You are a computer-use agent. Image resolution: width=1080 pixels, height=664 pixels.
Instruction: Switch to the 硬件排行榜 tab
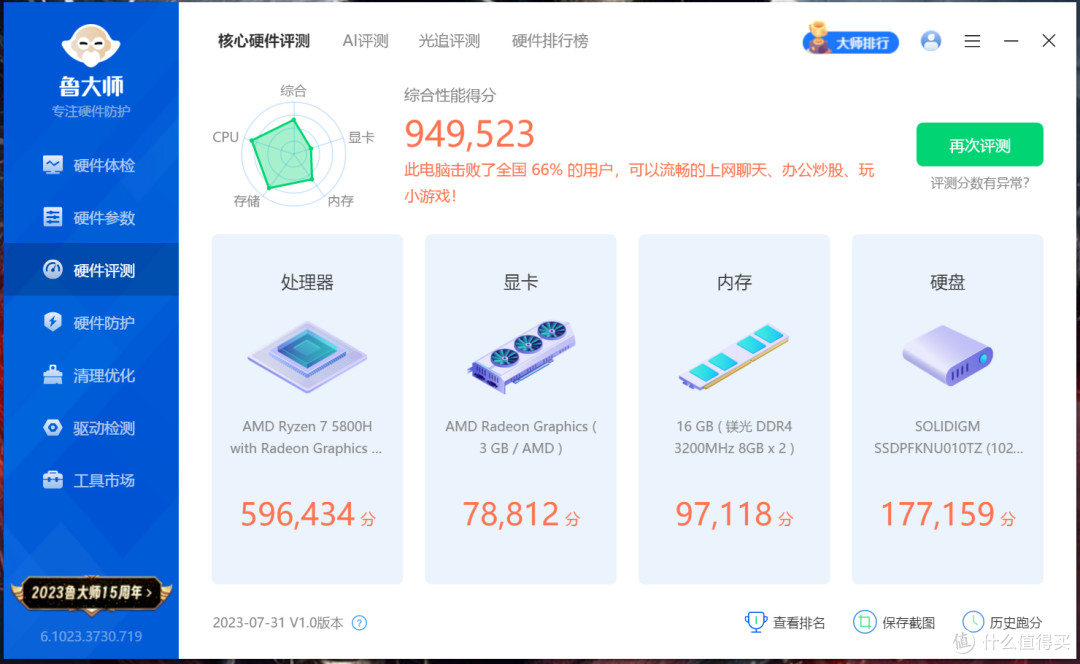click(x=550, y=41)
